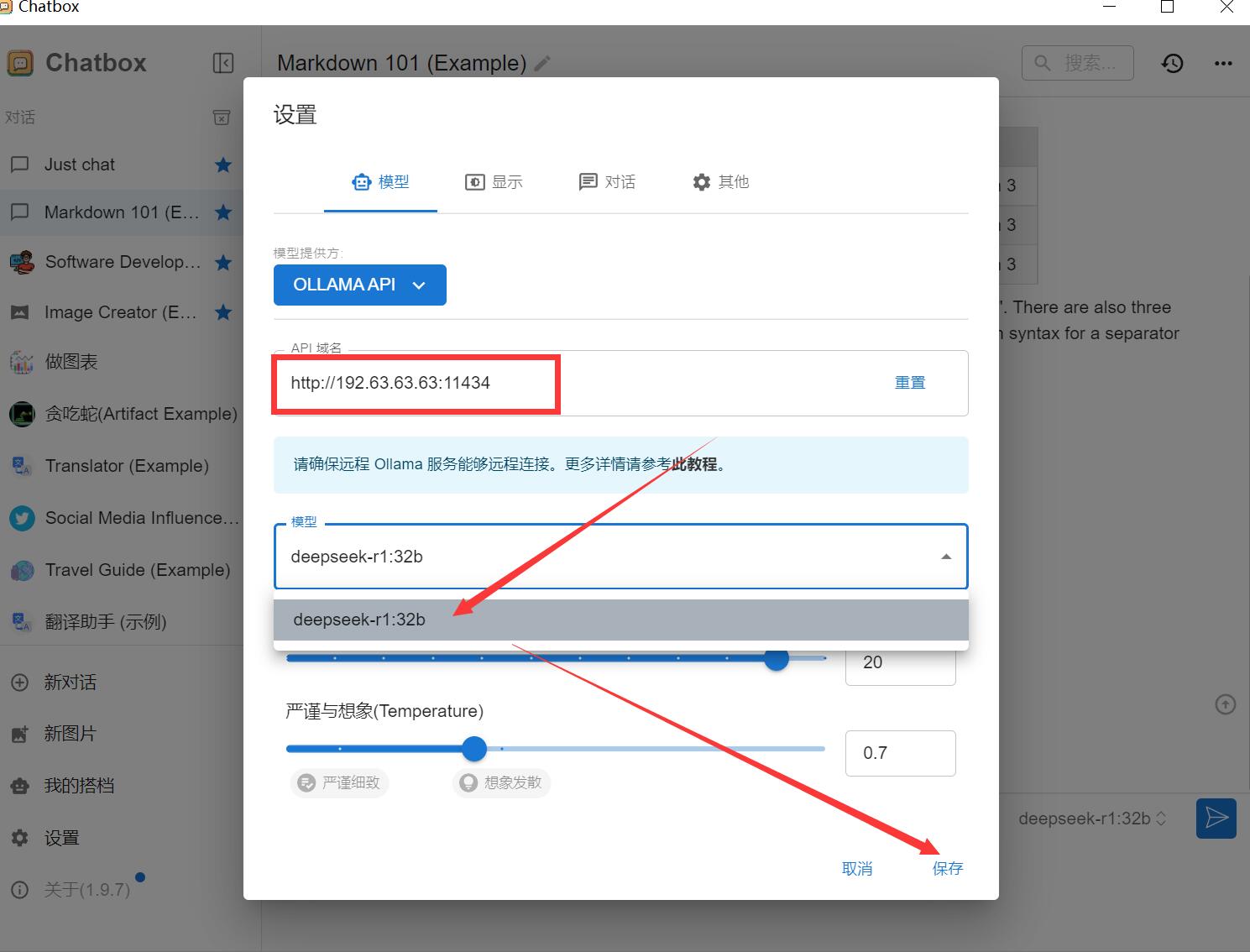Screen dimensions: 1250x952
Task: Switch to the 显示 settings tab
Action: pyautogui.click(x=494, y=182)
